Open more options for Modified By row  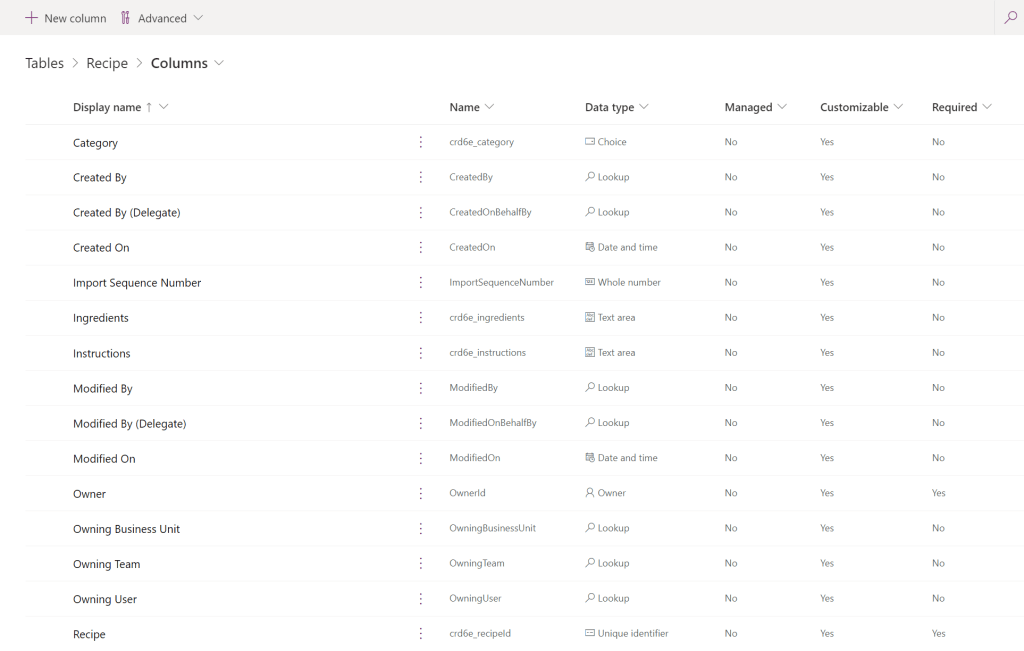421,388
